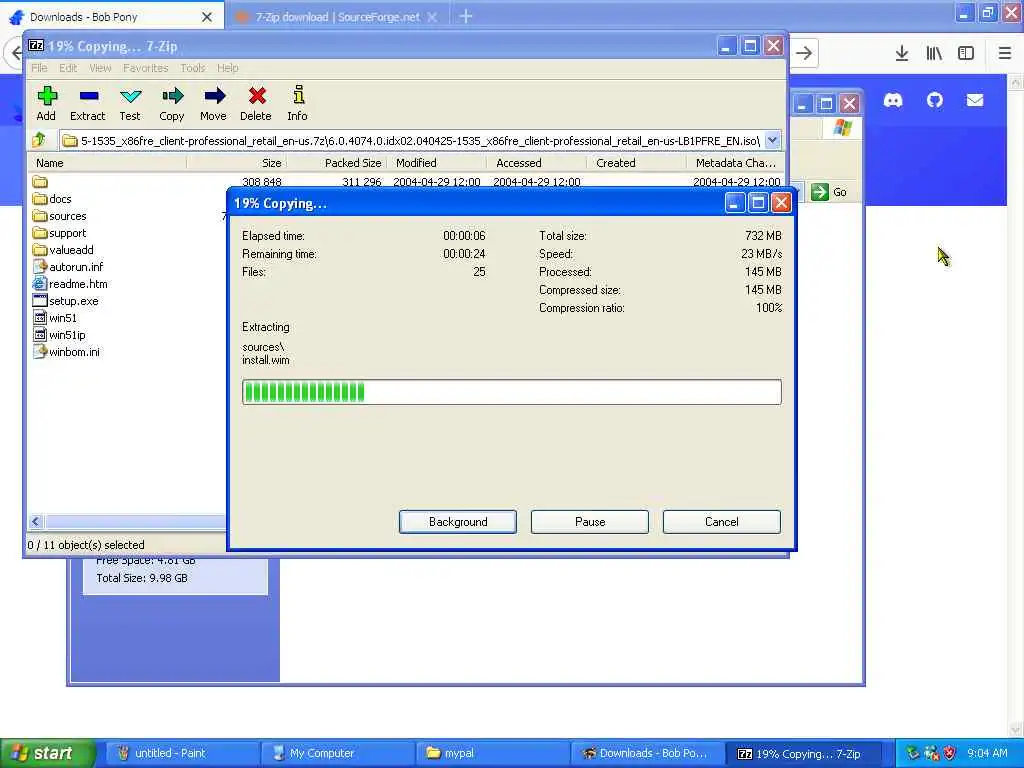
Task: Pause the copying operation
Action: pos(590,522)
